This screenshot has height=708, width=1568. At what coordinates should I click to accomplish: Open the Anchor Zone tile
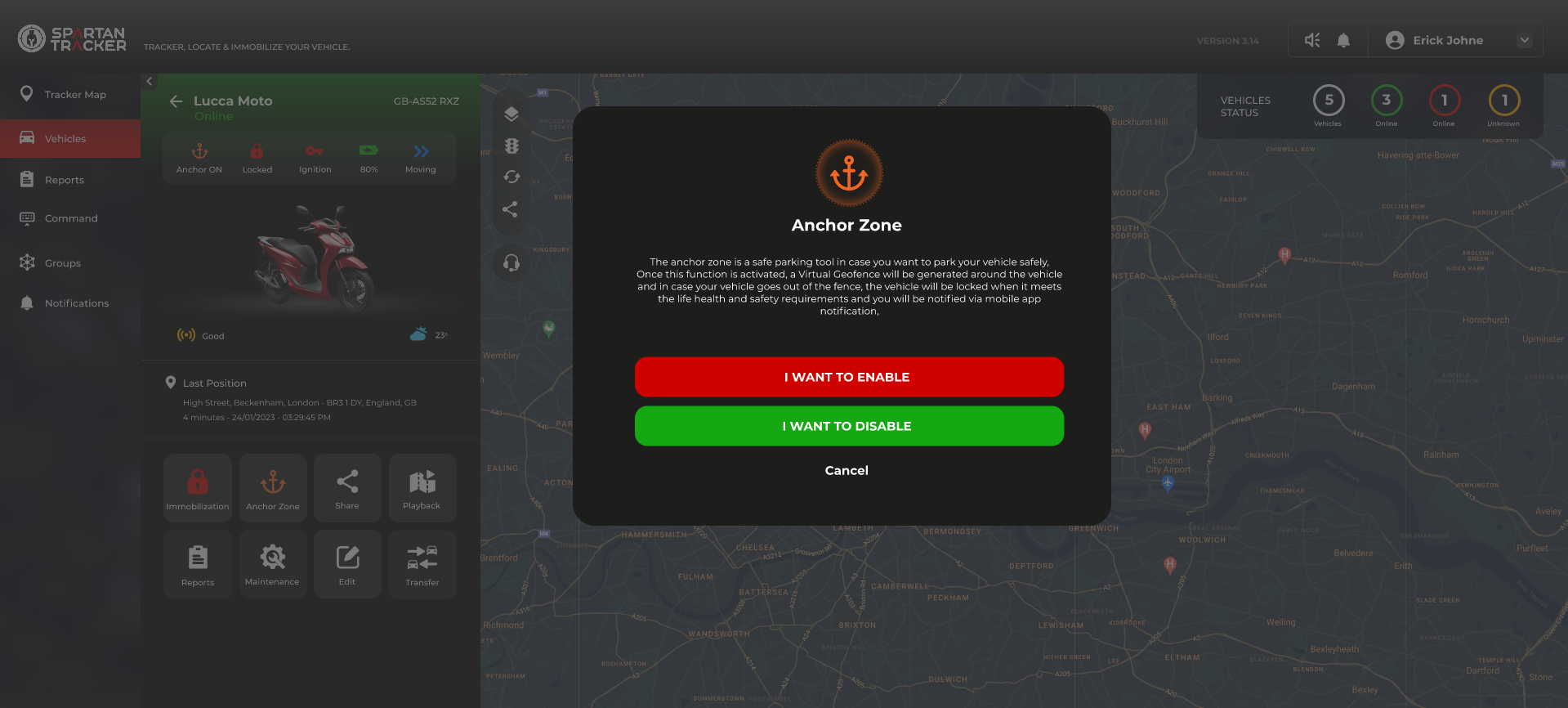tap(273, 488)
